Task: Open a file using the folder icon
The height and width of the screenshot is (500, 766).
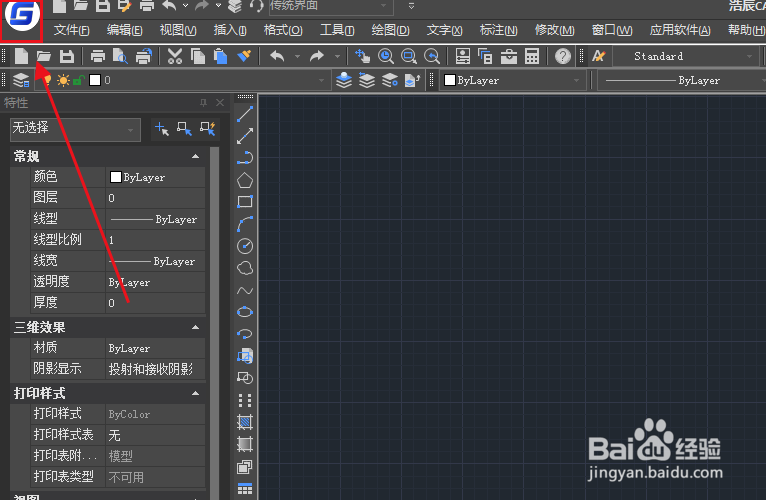Action: tap(44, 56)
